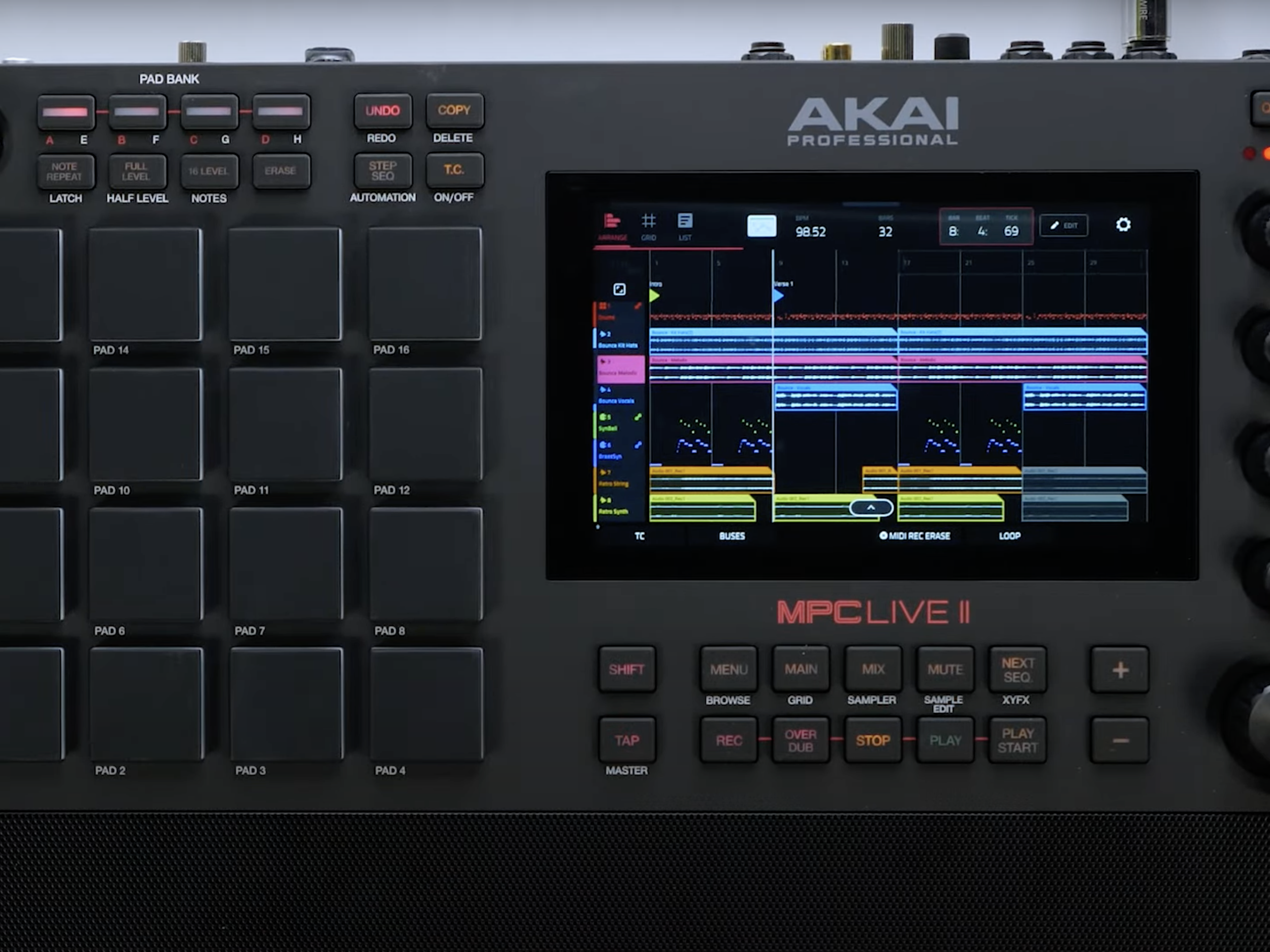Screen dimensions: 1270x952
Task: Tap the fullscreen expand arrows icon
Action: (x=619, y=289)
